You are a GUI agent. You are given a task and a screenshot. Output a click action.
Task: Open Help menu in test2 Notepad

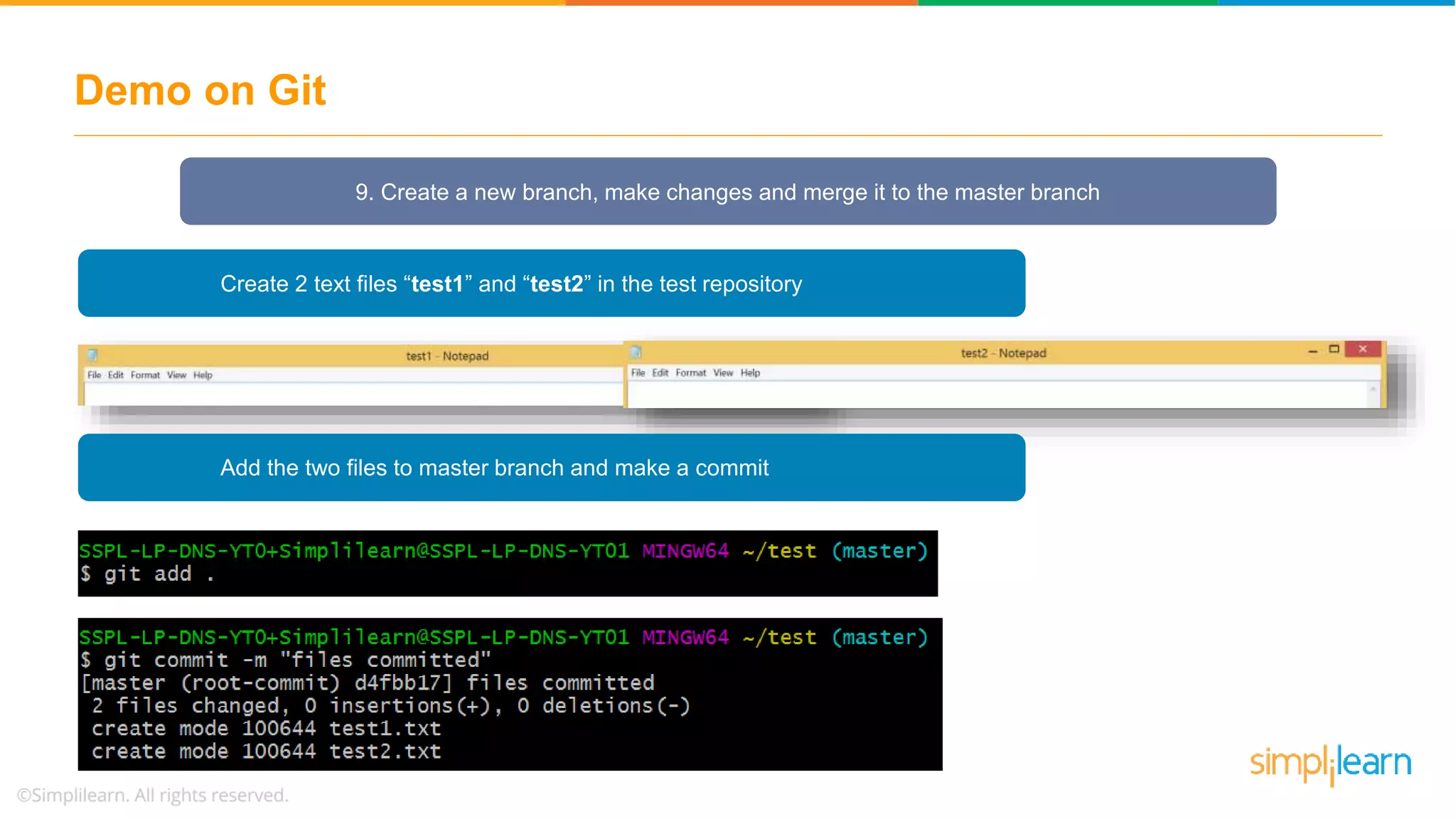(x=750, y=373)
